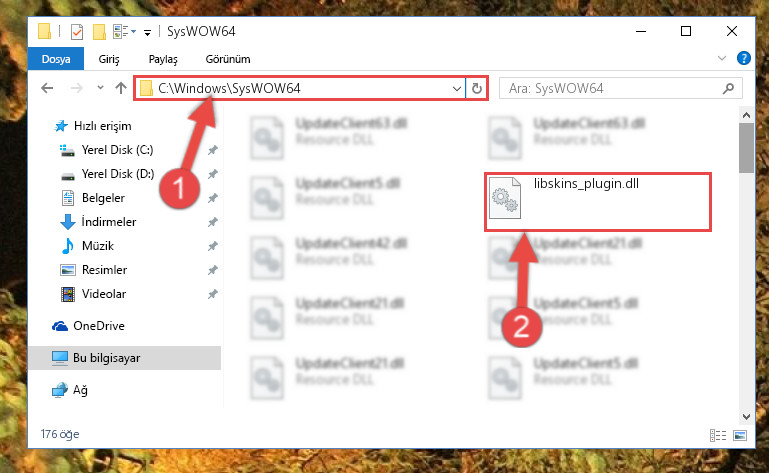Unpin Videolar using its pin icon

click(212, 294)
